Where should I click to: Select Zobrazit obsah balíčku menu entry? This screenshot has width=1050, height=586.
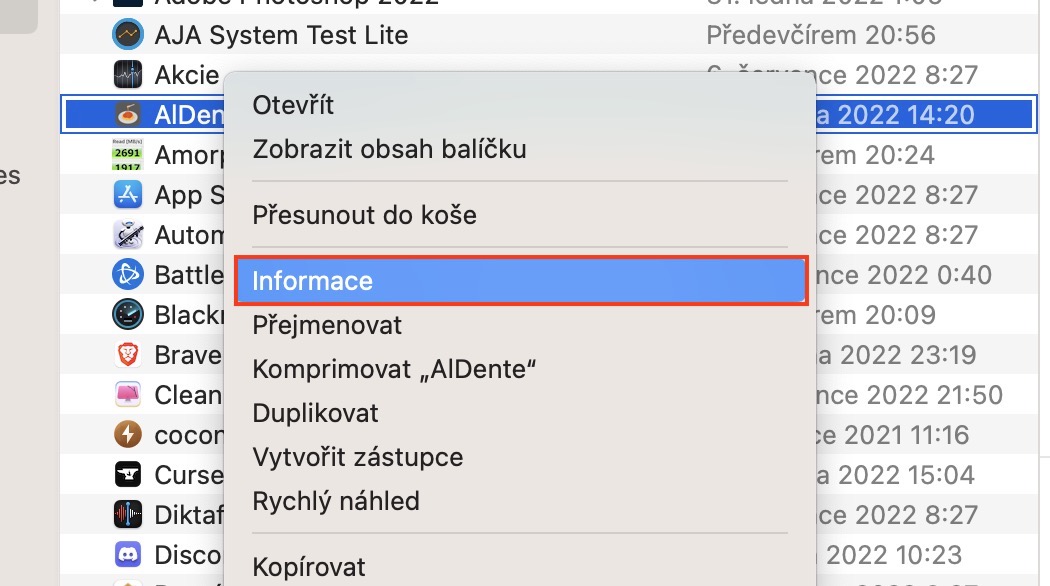(x=389, y=149)
